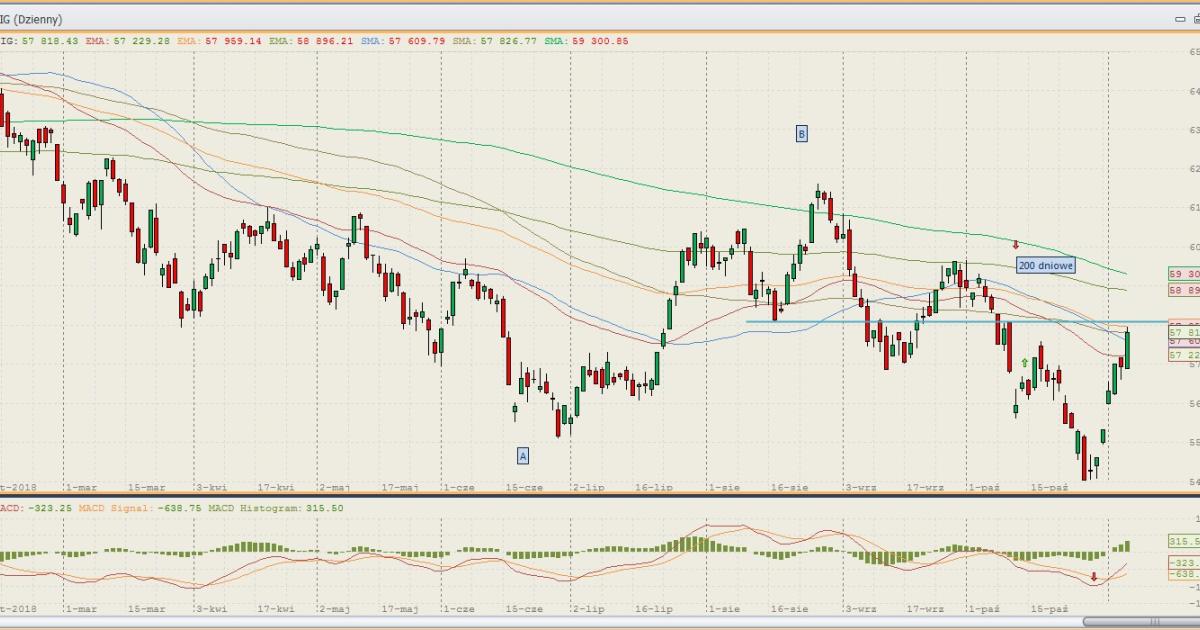This screenshot has width=1200, height=630.
Task: Click the 58 89 price tag on right axis
Action: click(1183, 290)
